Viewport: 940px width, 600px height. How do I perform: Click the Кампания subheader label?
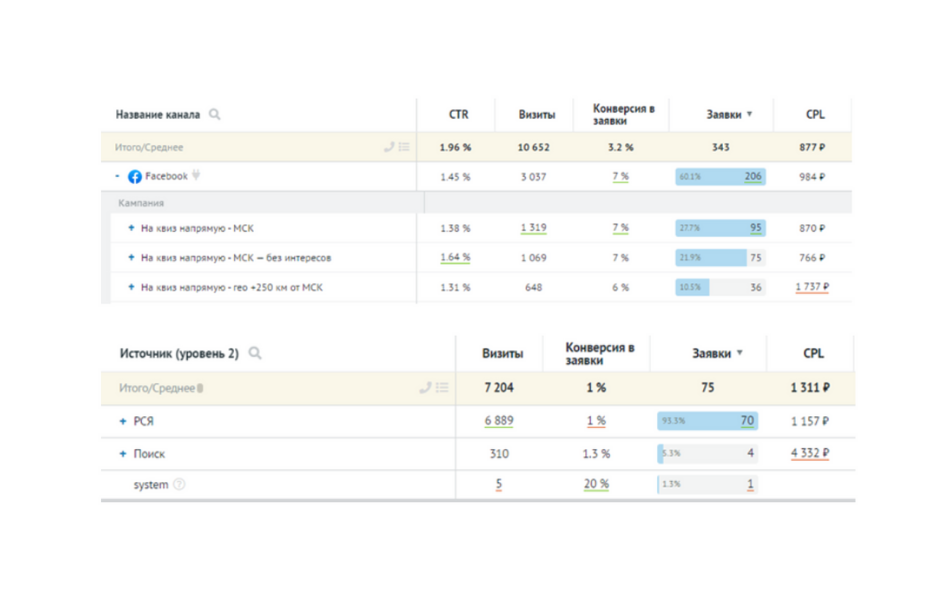(141, 203)
